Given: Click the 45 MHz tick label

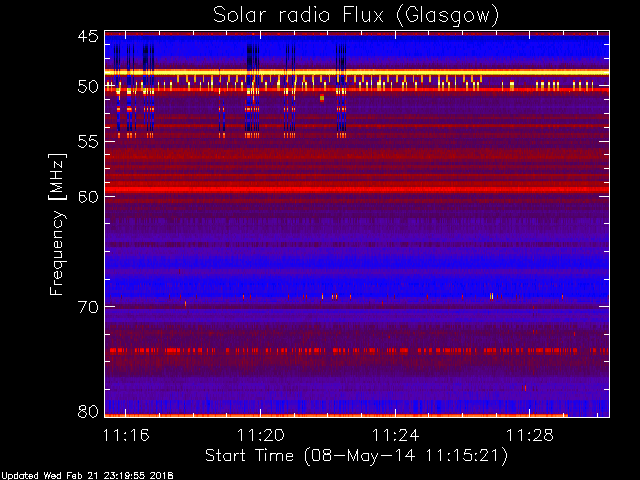Looking at the screenshot, I should (x=88, y=37).
